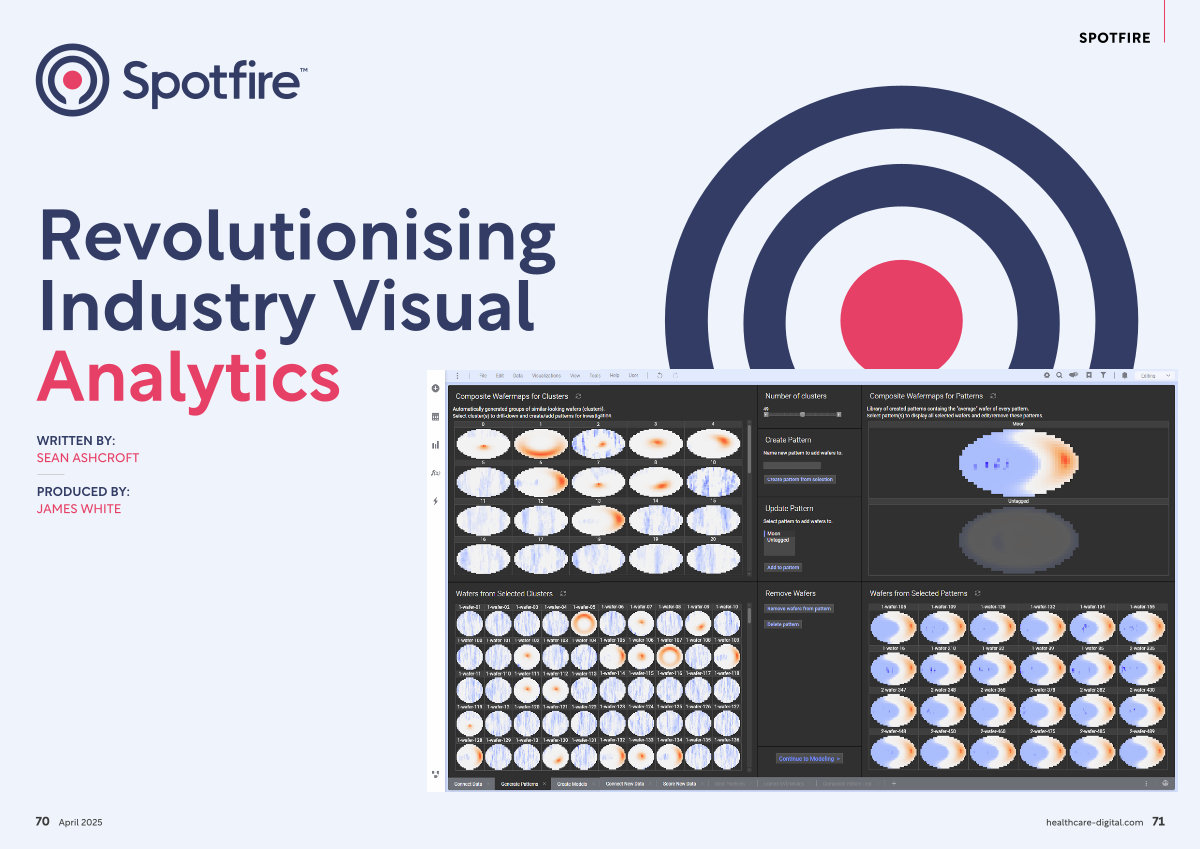The height and width of the screenshot is (849, 1200).
Task: Open the Tools menu
Action: [x=595, y=375]
